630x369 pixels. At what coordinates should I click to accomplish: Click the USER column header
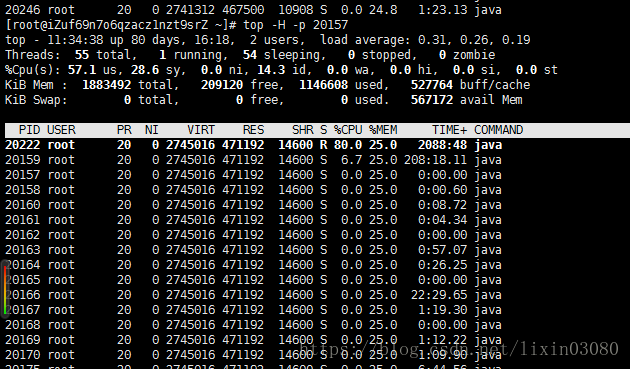(x=61, y=130)
